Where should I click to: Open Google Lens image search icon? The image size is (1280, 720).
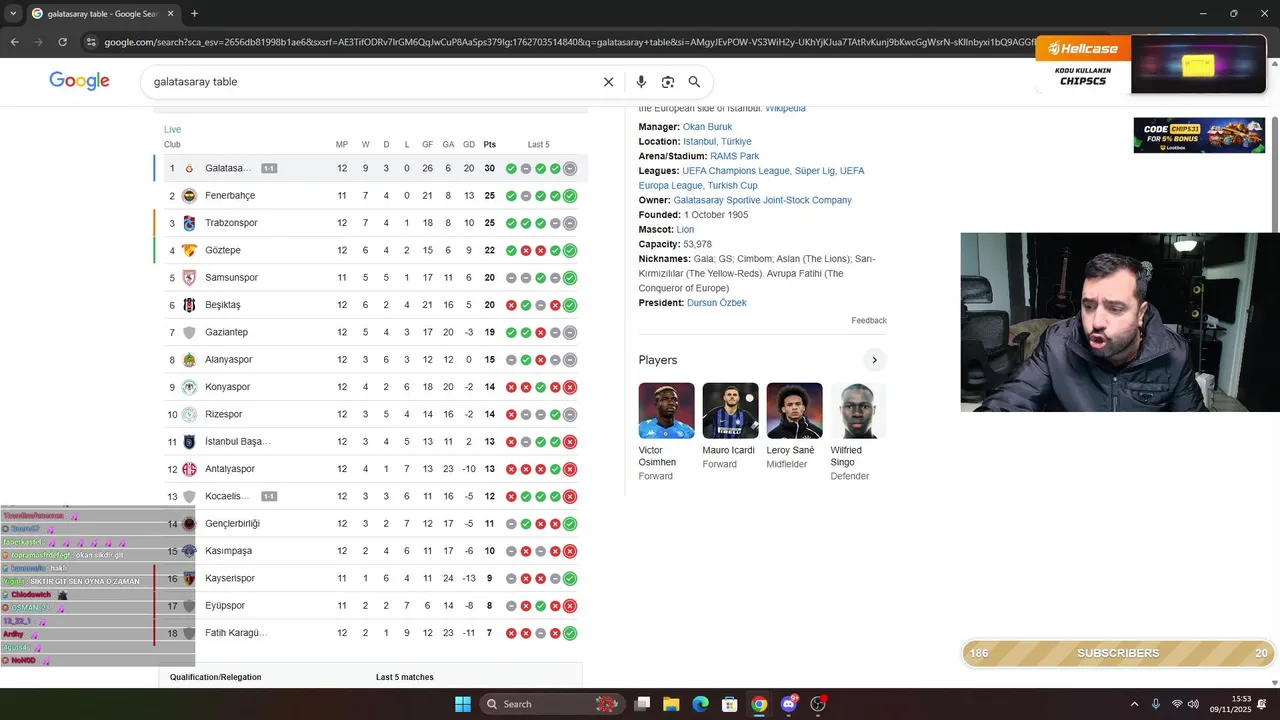point(667,82)
